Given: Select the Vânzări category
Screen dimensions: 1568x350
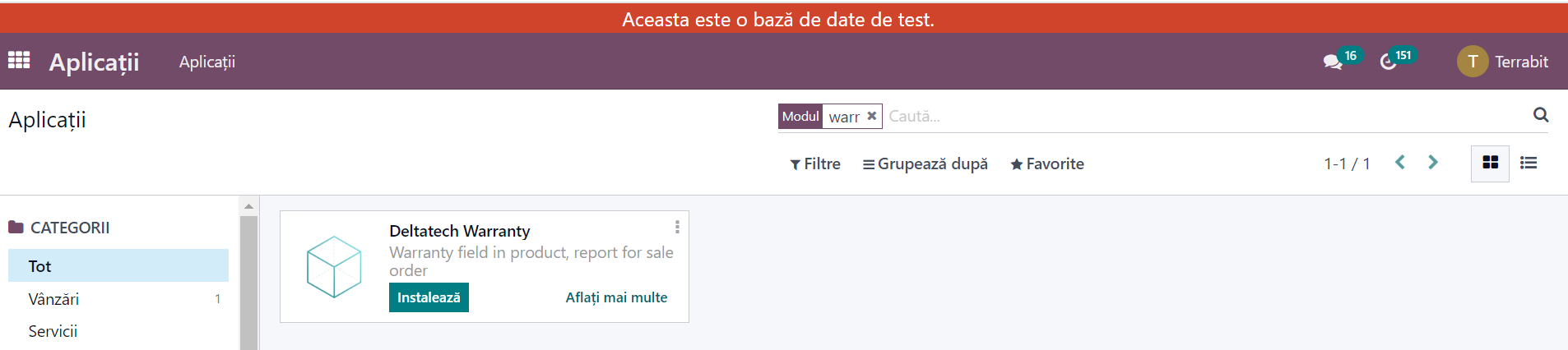Looking at the screenshot, I should [118, 299].
